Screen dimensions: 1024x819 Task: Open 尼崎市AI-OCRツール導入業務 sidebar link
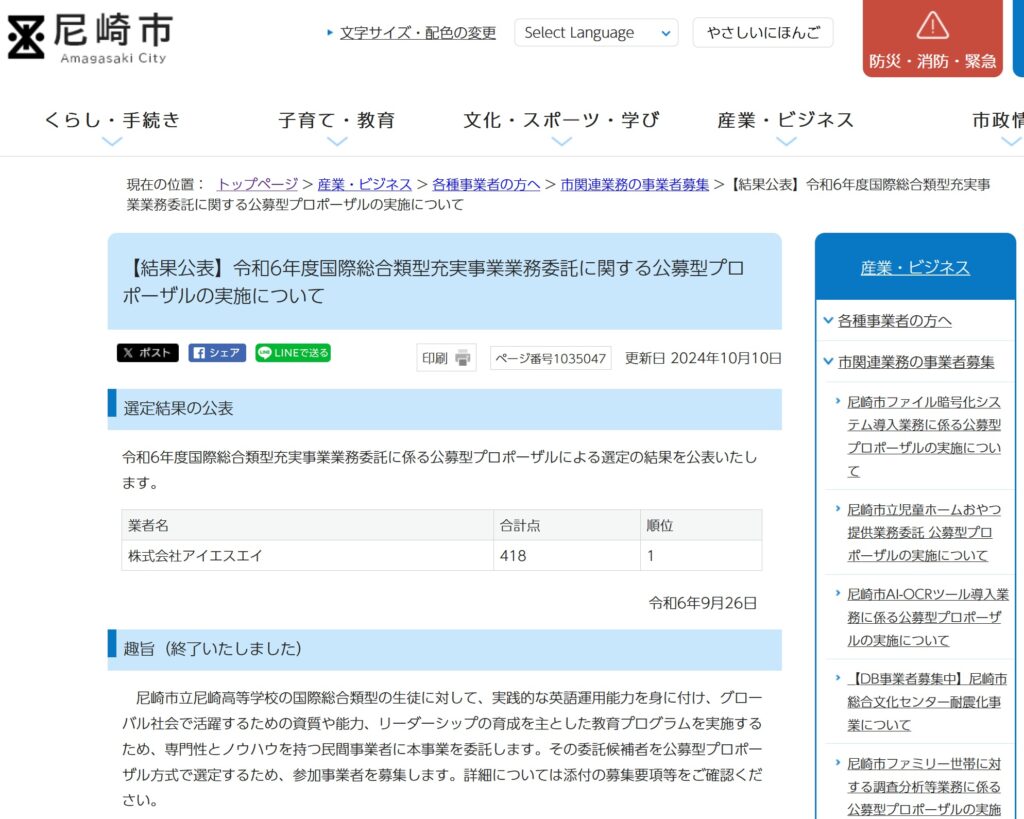[x=924, y=617]
